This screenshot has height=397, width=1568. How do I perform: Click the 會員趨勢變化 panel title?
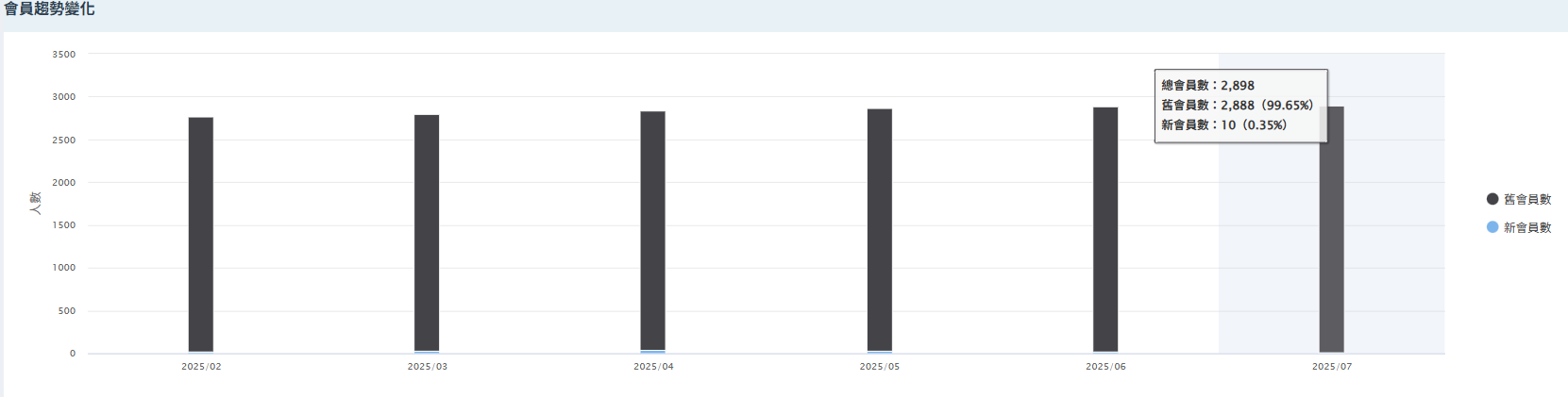click(49, 9)
